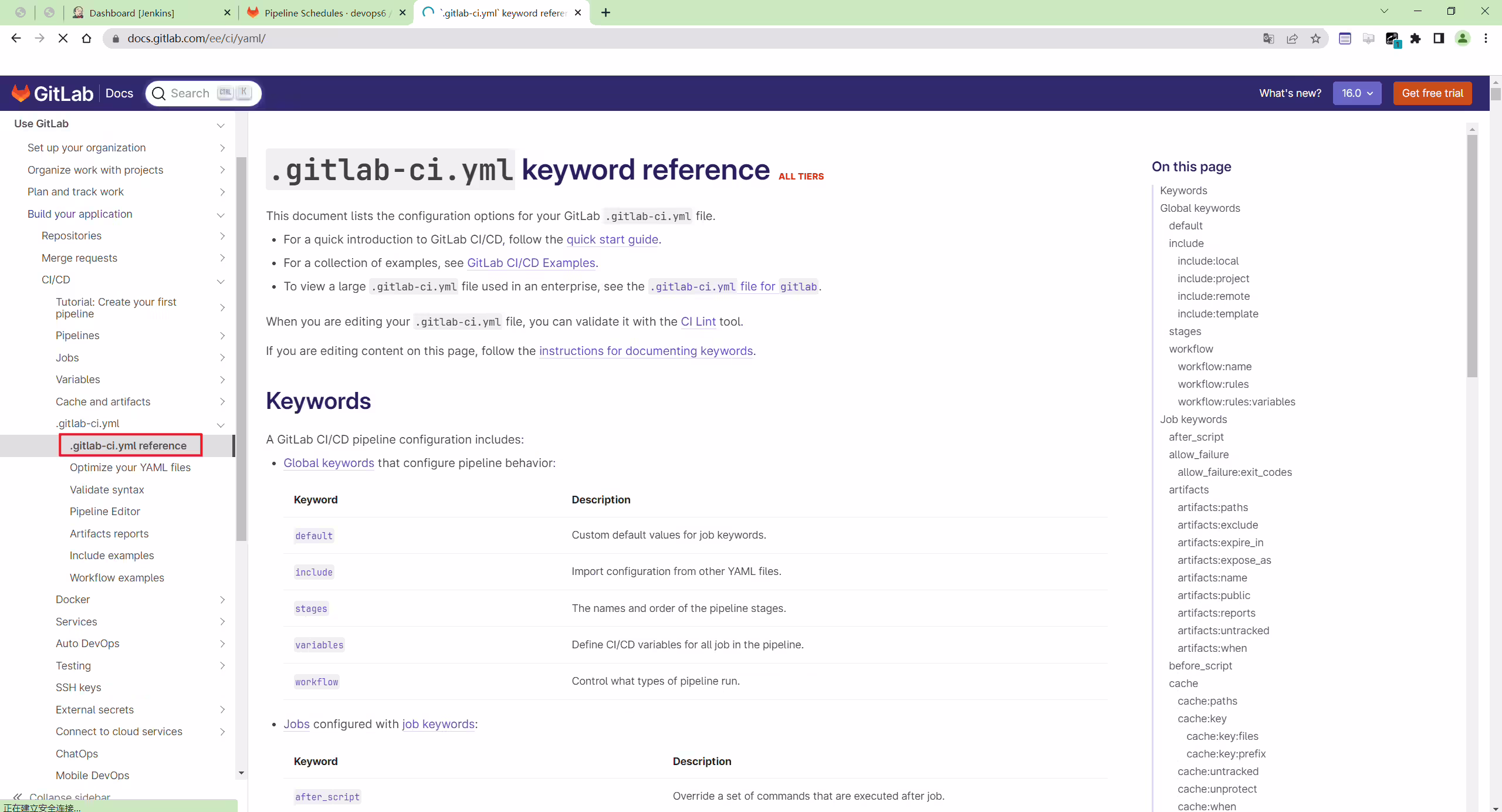Collapse the Use GitLab section chevron
1502x812 pixels.
pyautogui.click(x=221, y=125)
